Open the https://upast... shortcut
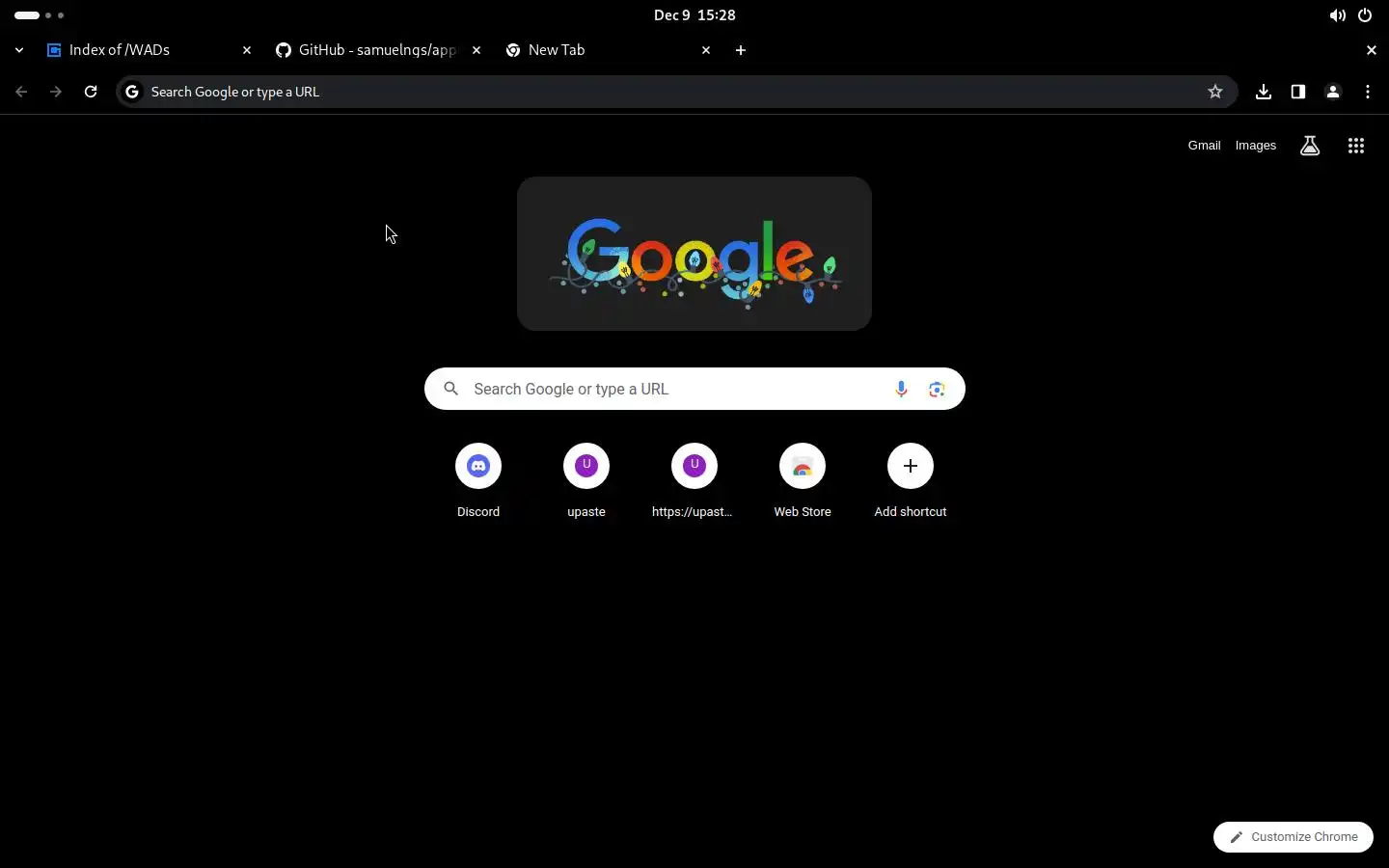The height and width of the screenshot is (868, 1389). (x=694, y=480)
